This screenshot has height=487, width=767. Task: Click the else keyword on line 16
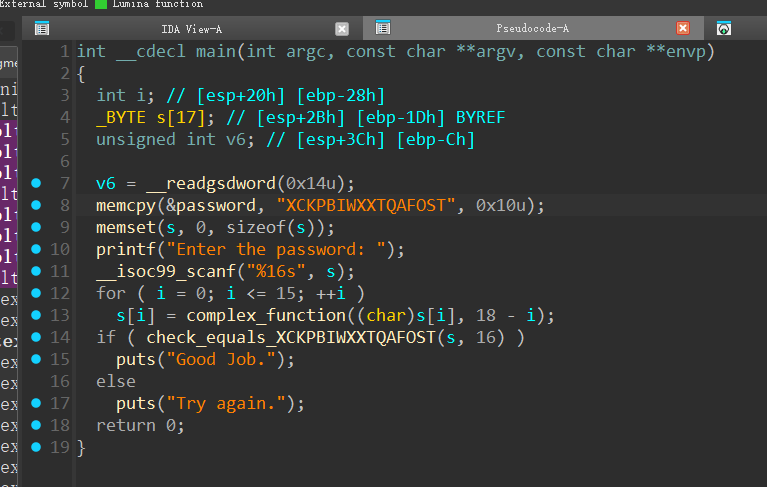coord(116,381)
